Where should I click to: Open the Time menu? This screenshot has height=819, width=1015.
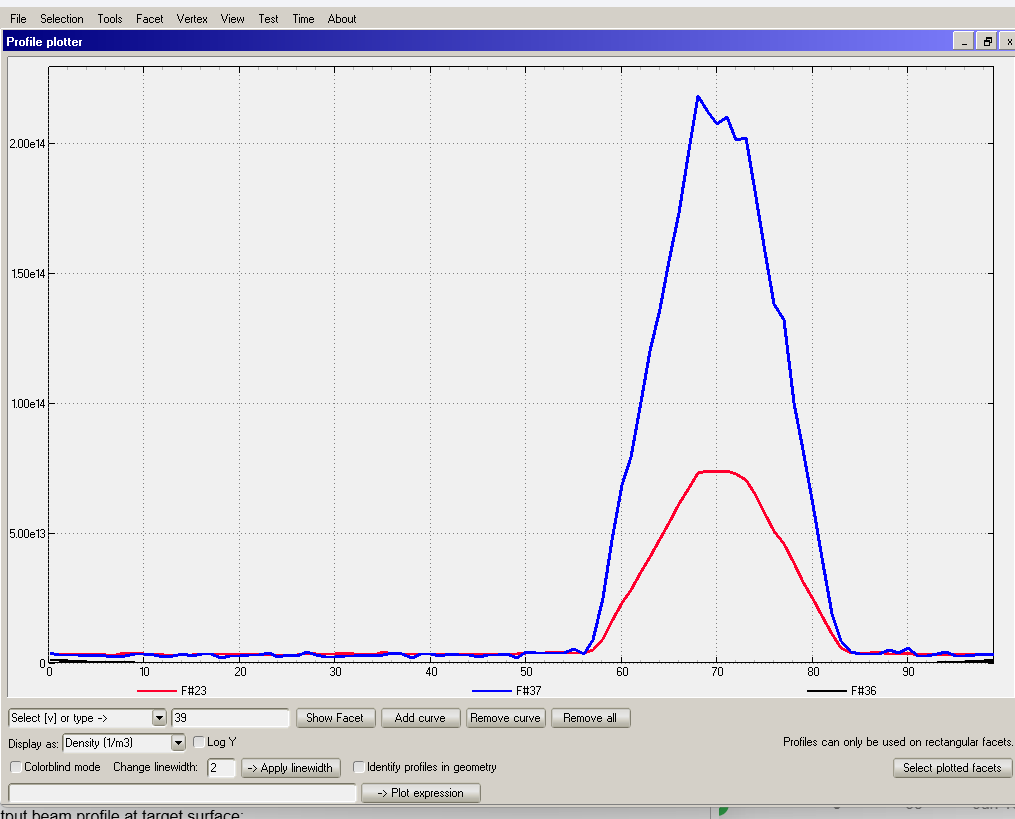[303, 19]
